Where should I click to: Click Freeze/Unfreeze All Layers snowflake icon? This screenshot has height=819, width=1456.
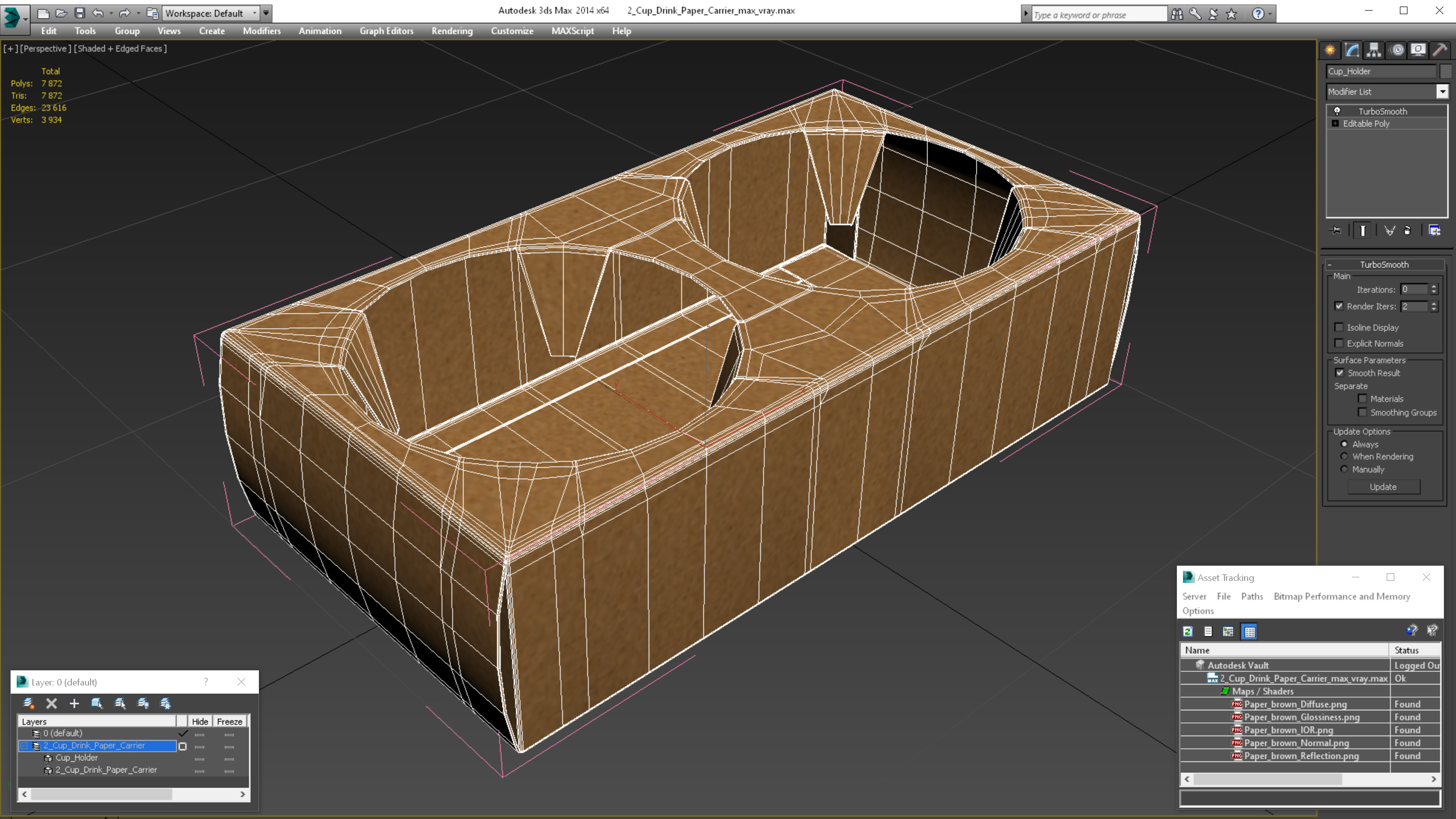pyautogui.click(x=165, y=703)
